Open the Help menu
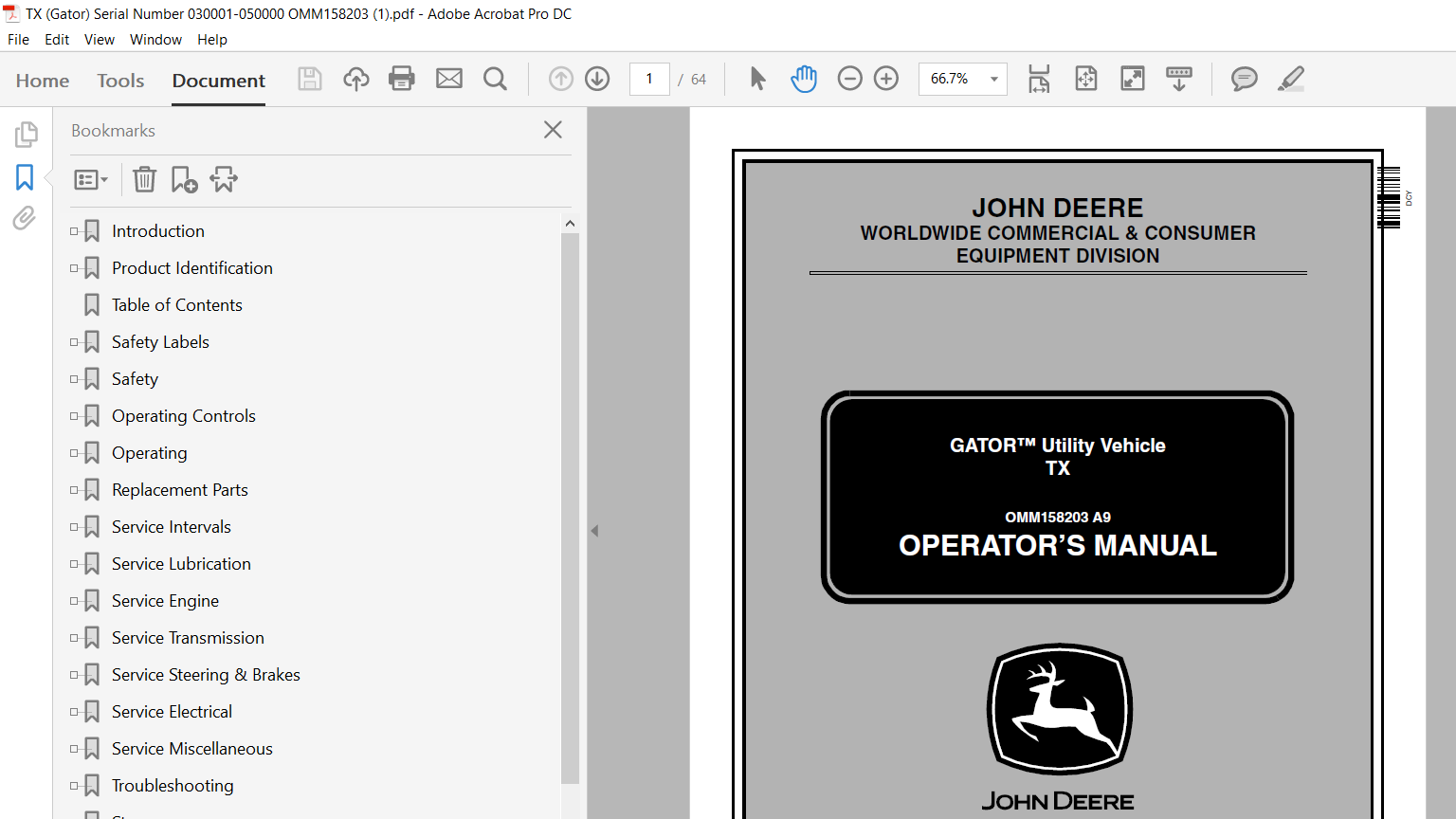The image size is (1456, 819). [212, 40]
